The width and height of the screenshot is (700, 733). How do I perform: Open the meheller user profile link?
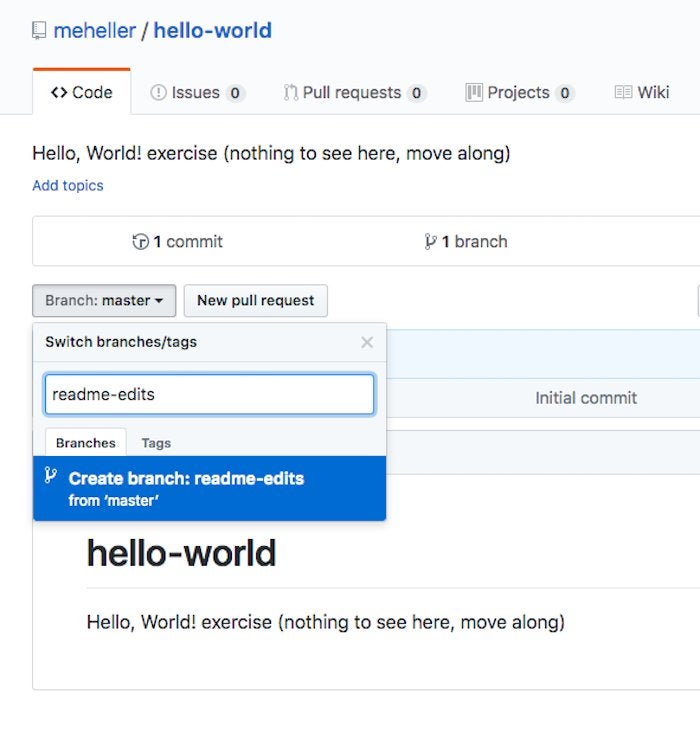click(x=94, y=31)
